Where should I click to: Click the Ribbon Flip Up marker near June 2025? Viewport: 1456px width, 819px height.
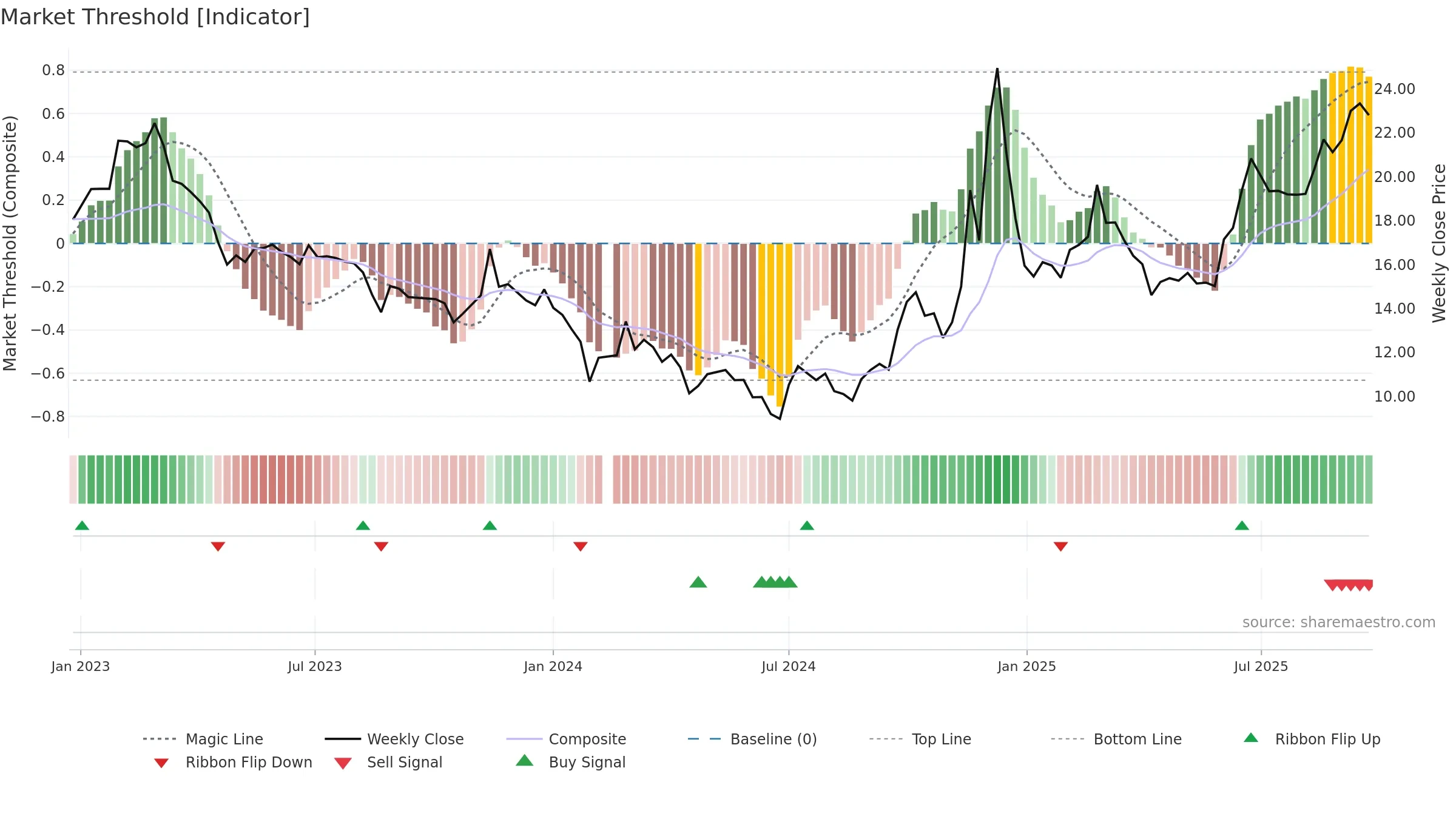point(1242,525)
